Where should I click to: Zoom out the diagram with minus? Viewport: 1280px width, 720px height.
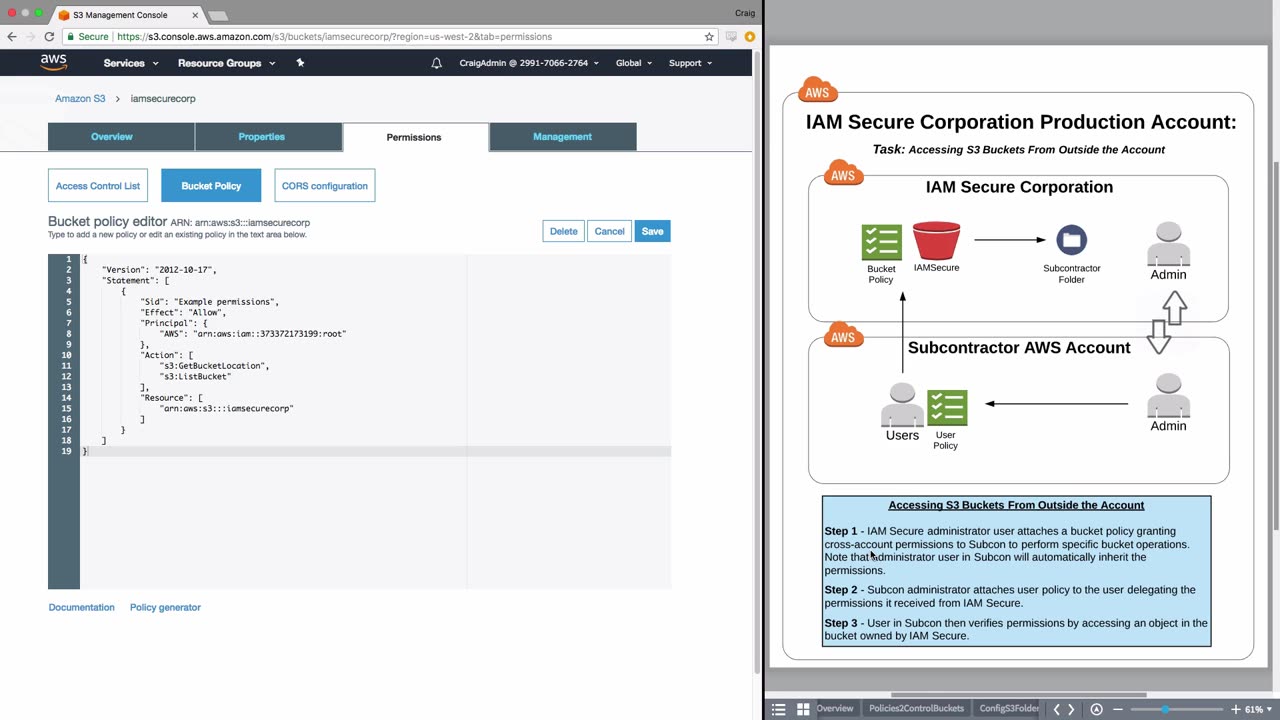click(1117, 709)
